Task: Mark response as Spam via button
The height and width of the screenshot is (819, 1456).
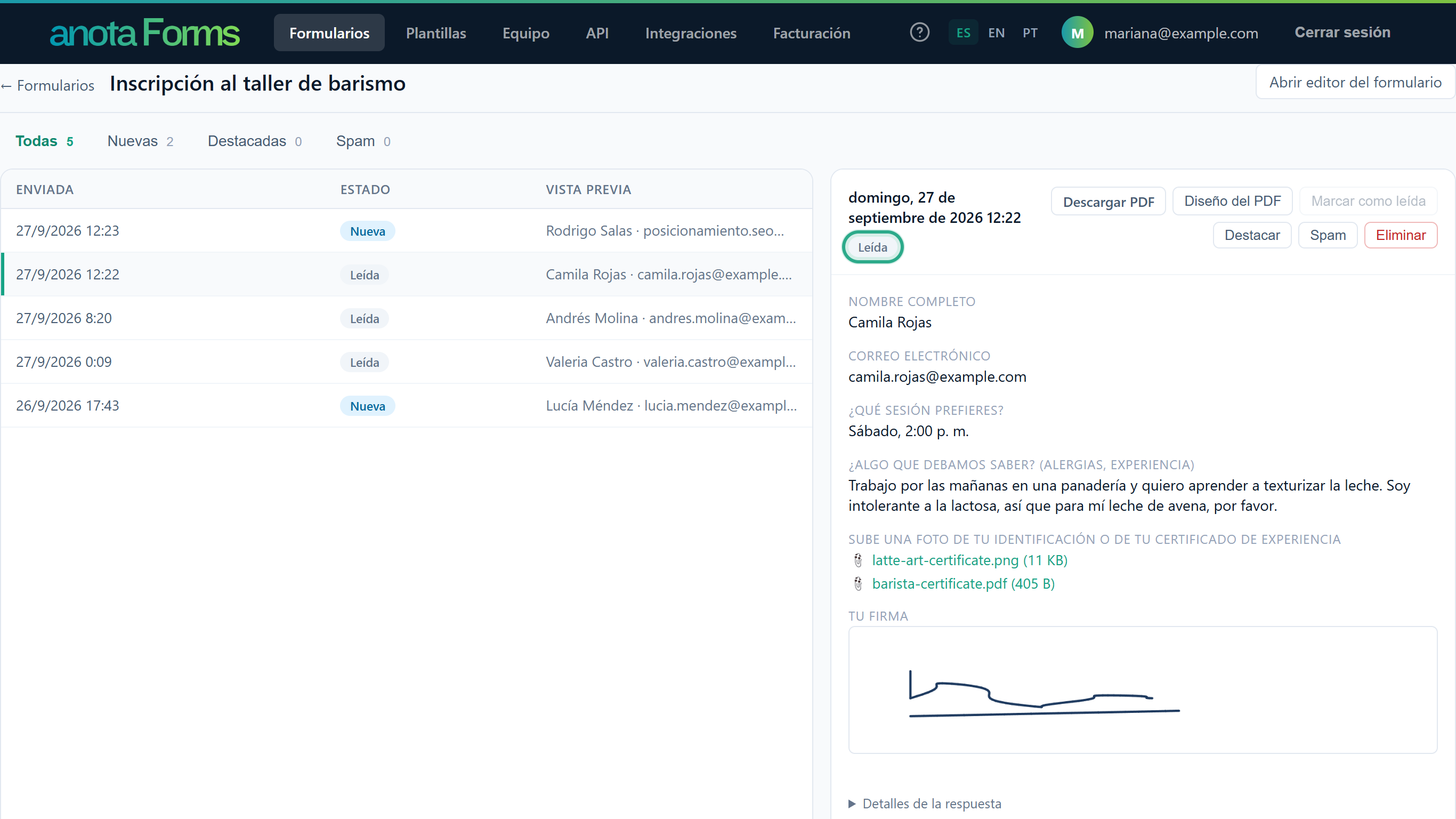Action: coord(1328,235)
